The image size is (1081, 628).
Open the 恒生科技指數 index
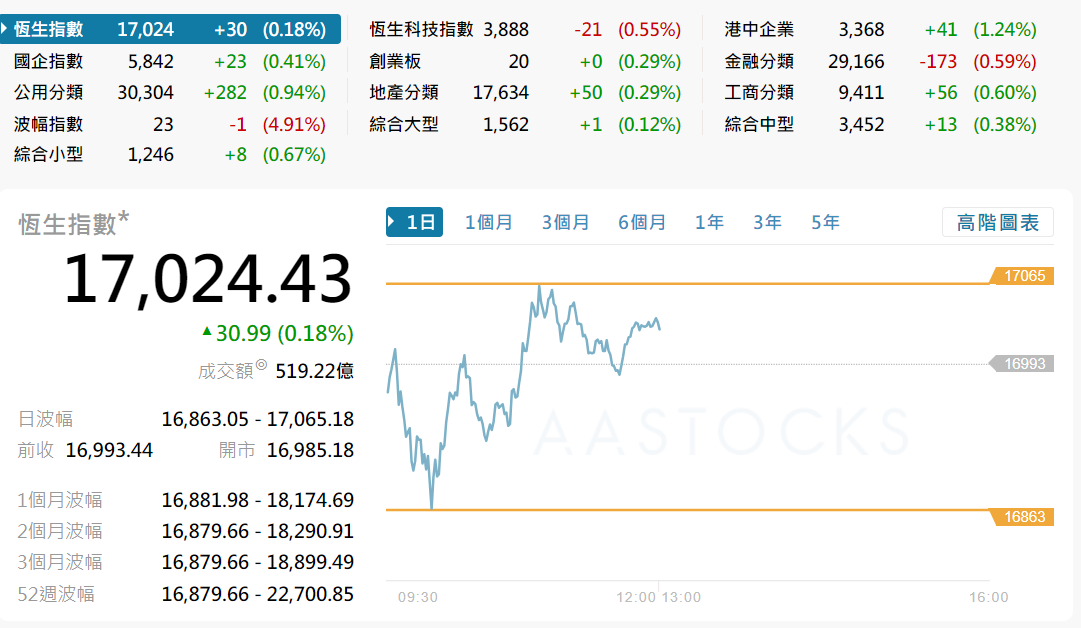pyautogui.click(x=421, y=29)
